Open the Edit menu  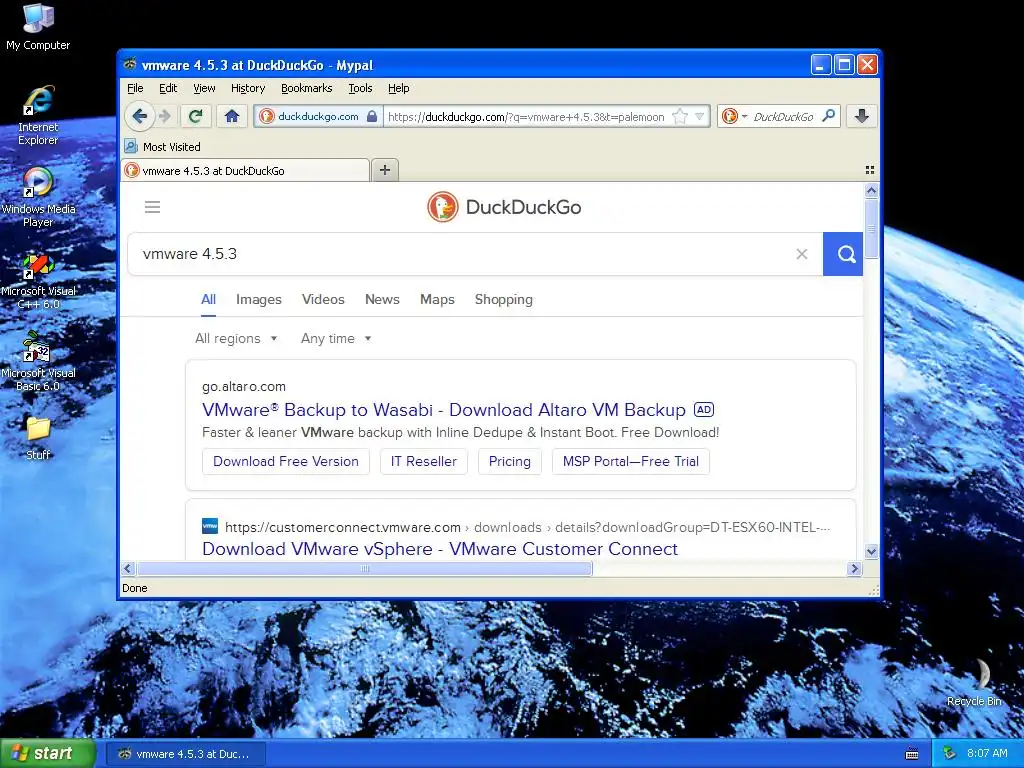point(168,88)
